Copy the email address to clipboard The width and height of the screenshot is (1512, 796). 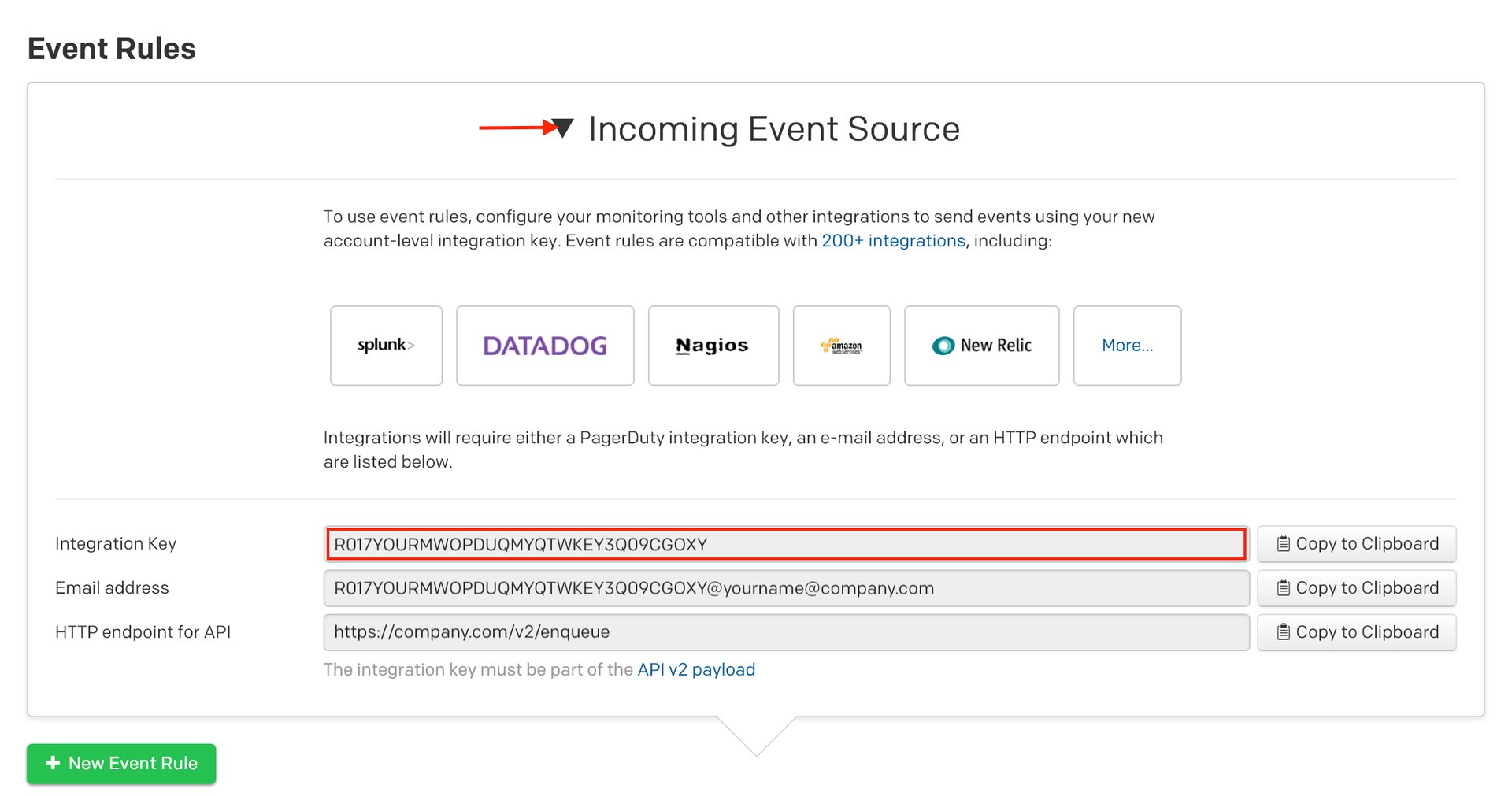click(x=1356, y=588)
